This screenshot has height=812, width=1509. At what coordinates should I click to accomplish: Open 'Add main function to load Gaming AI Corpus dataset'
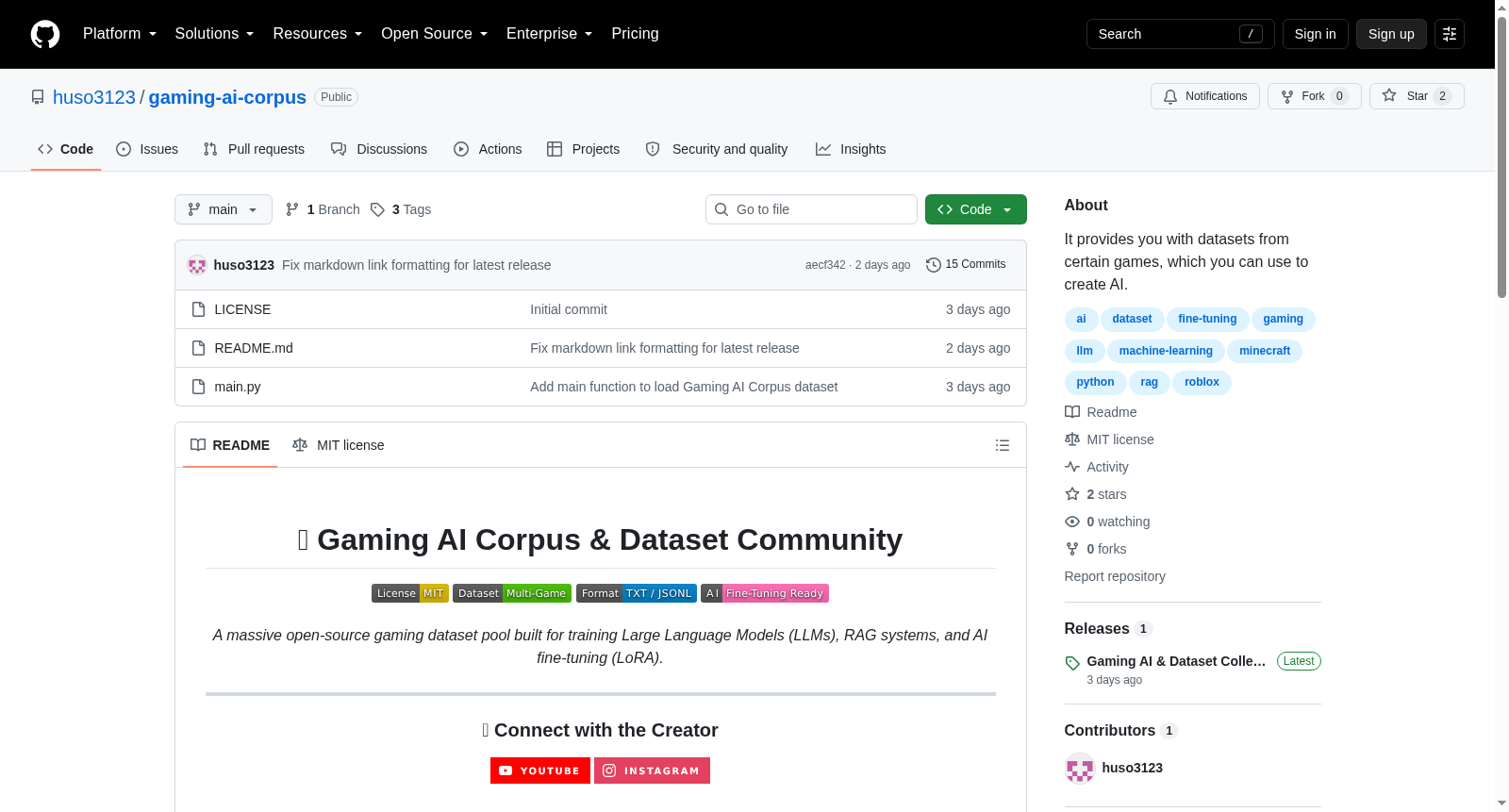(x=684, y=387)
